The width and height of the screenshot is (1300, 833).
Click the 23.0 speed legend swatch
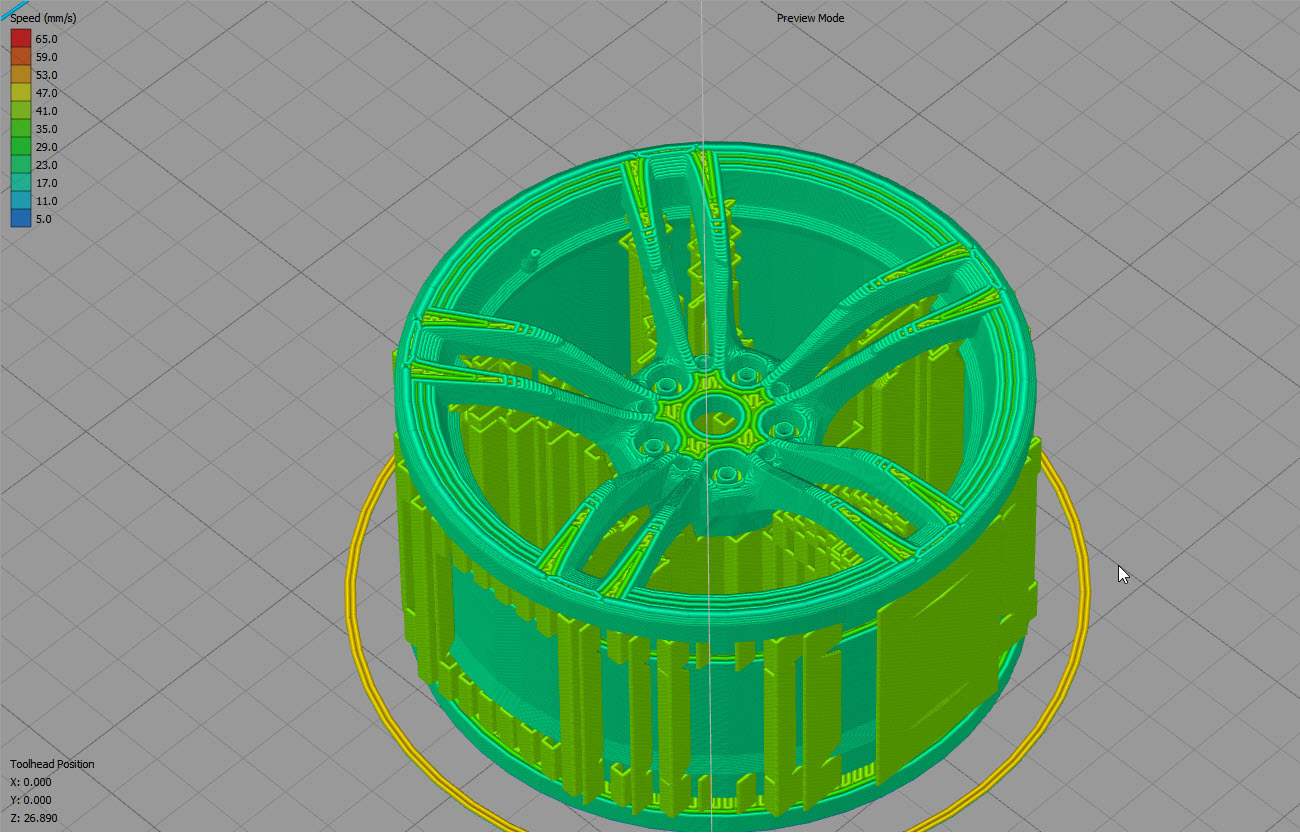21,165
